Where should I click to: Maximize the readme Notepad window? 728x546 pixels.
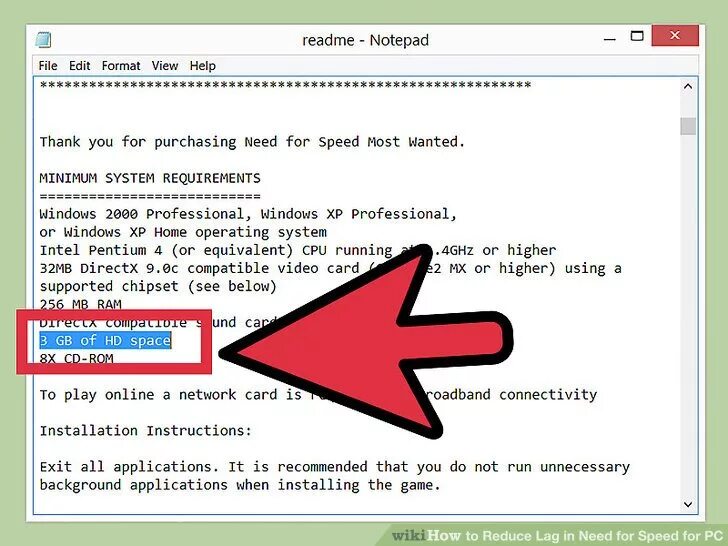637,36
